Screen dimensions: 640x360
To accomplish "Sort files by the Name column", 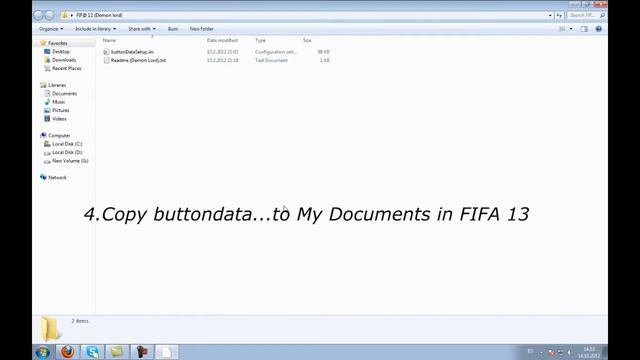I will coord(109,40).
